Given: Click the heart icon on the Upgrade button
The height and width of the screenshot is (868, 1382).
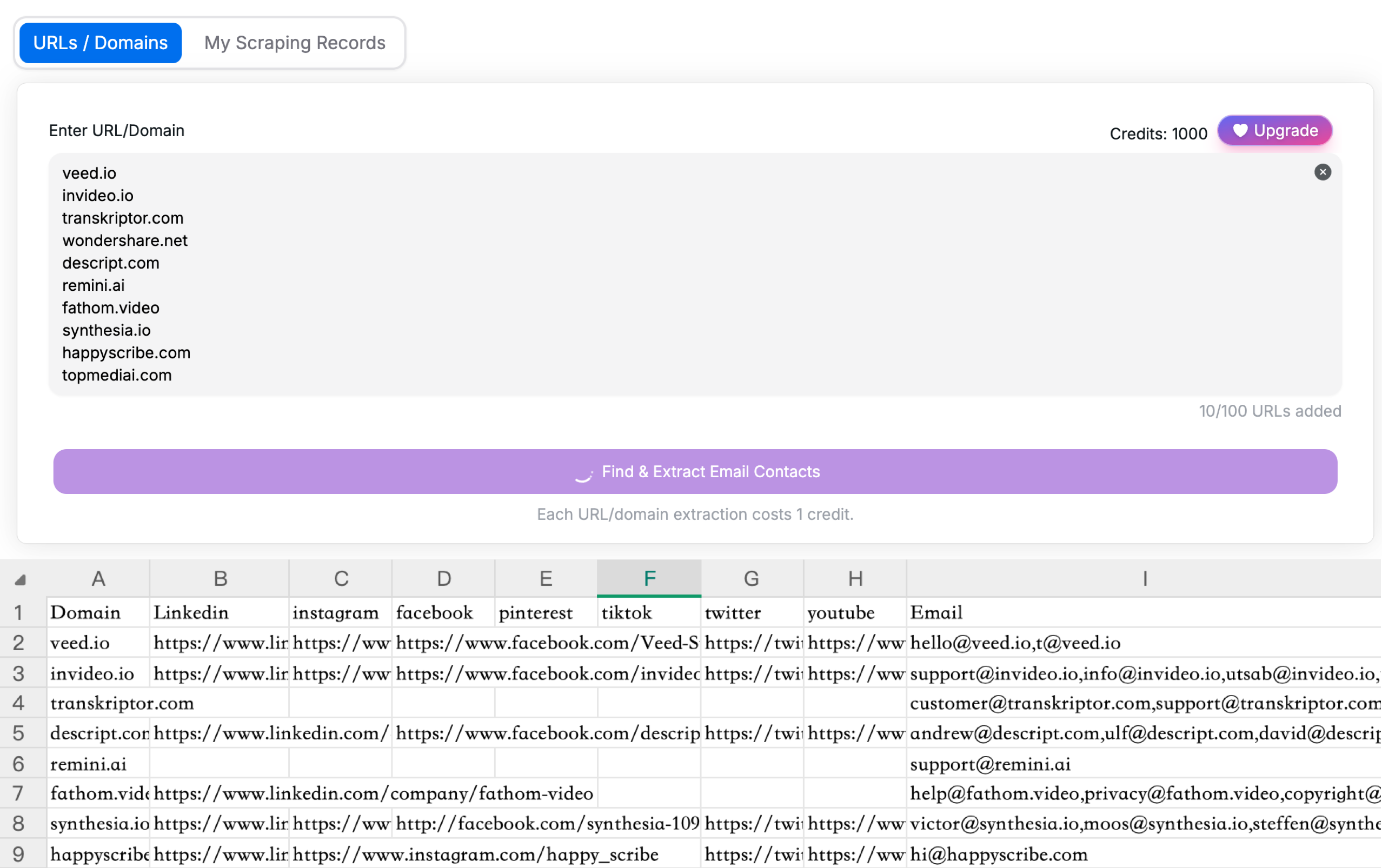Looking at the screenshot, I should coord(1241,130).
